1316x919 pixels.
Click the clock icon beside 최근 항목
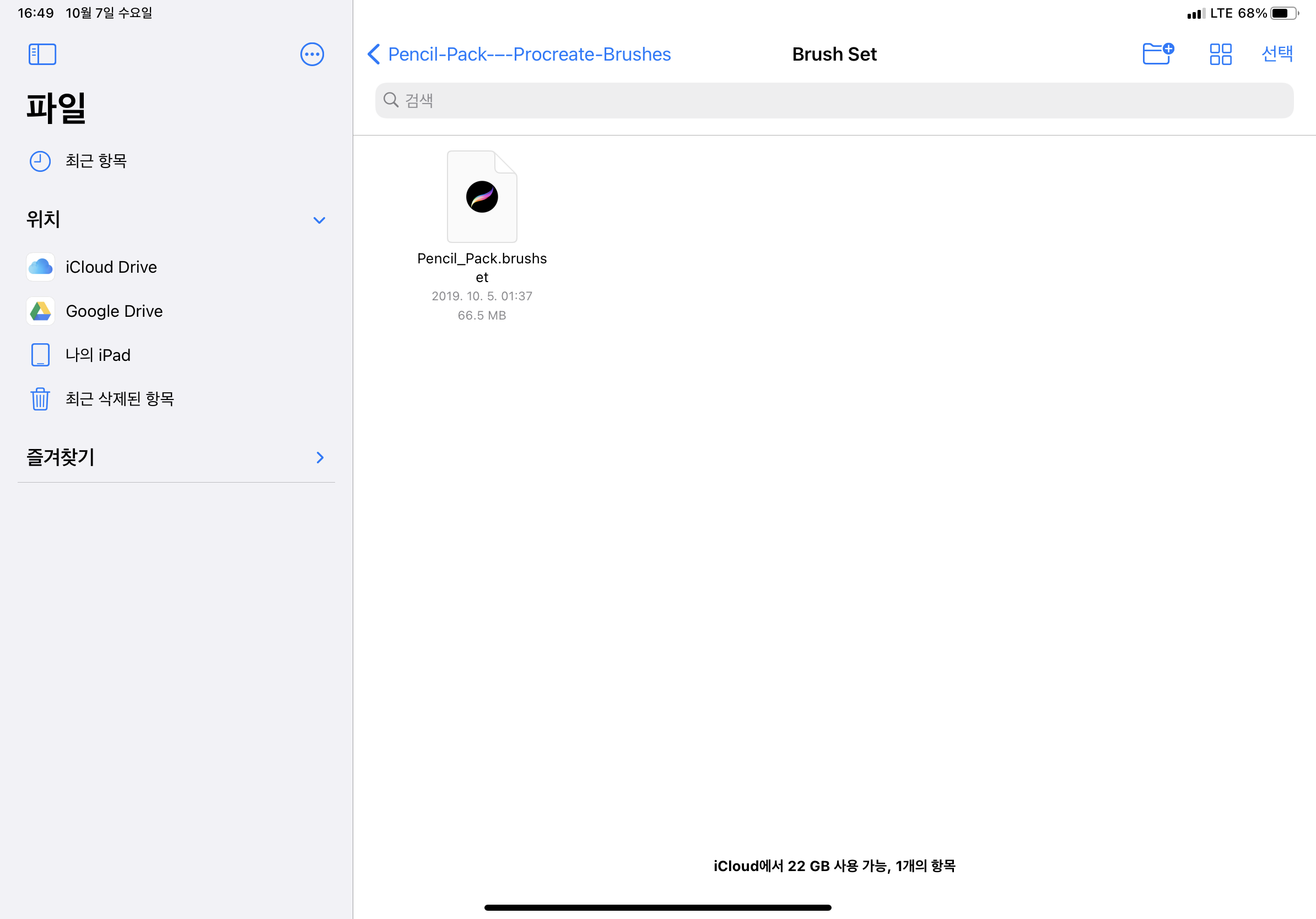point(40,161)
